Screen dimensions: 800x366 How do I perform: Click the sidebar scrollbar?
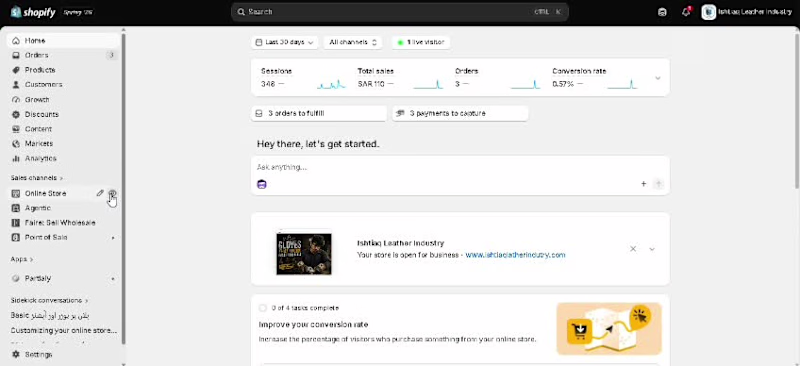point(123,189)
